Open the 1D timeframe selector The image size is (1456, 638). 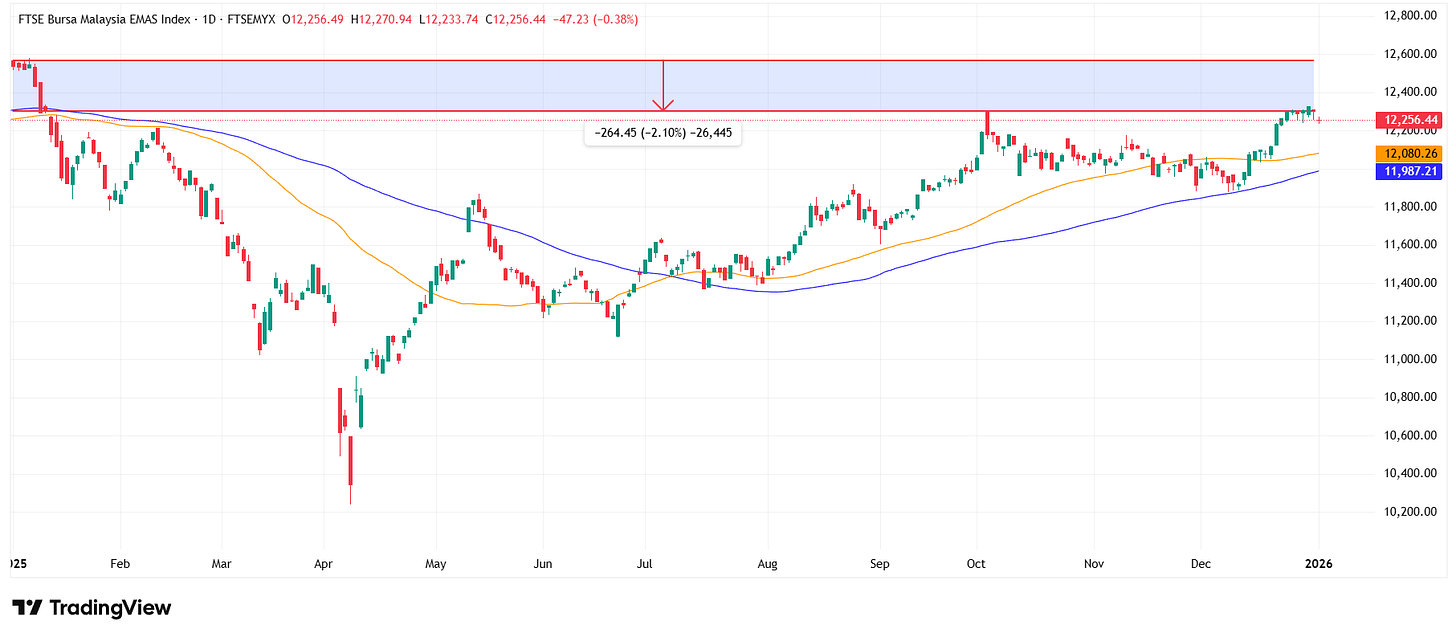point(209,17)
